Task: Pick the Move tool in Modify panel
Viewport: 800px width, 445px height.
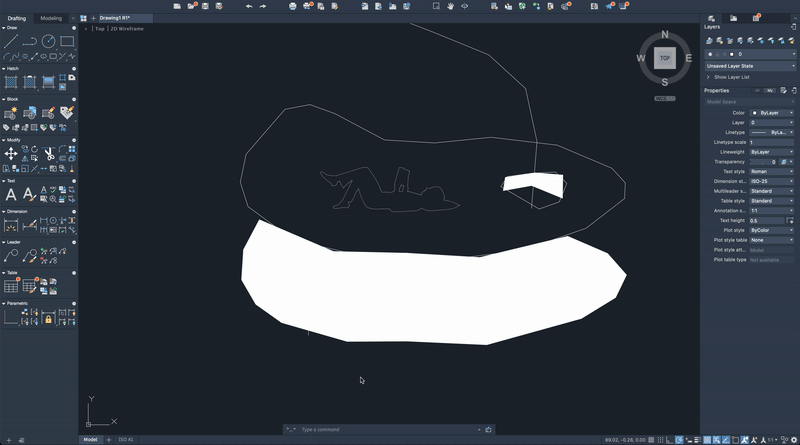Action: [x=11, y=153]
